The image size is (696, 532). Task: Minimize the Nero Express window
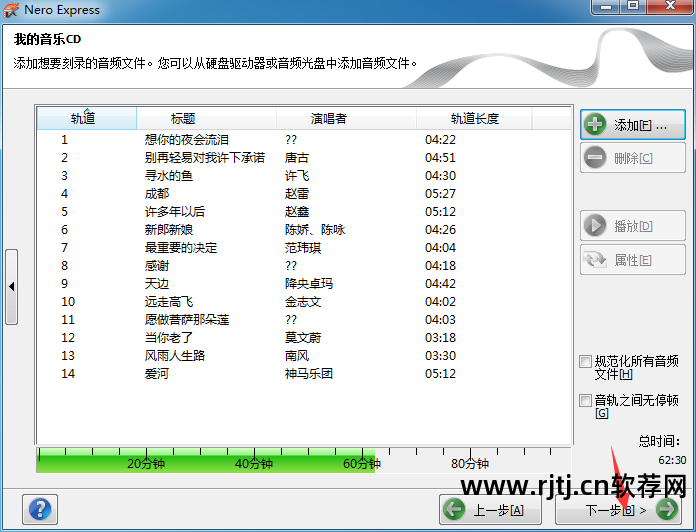coord(606,6)
